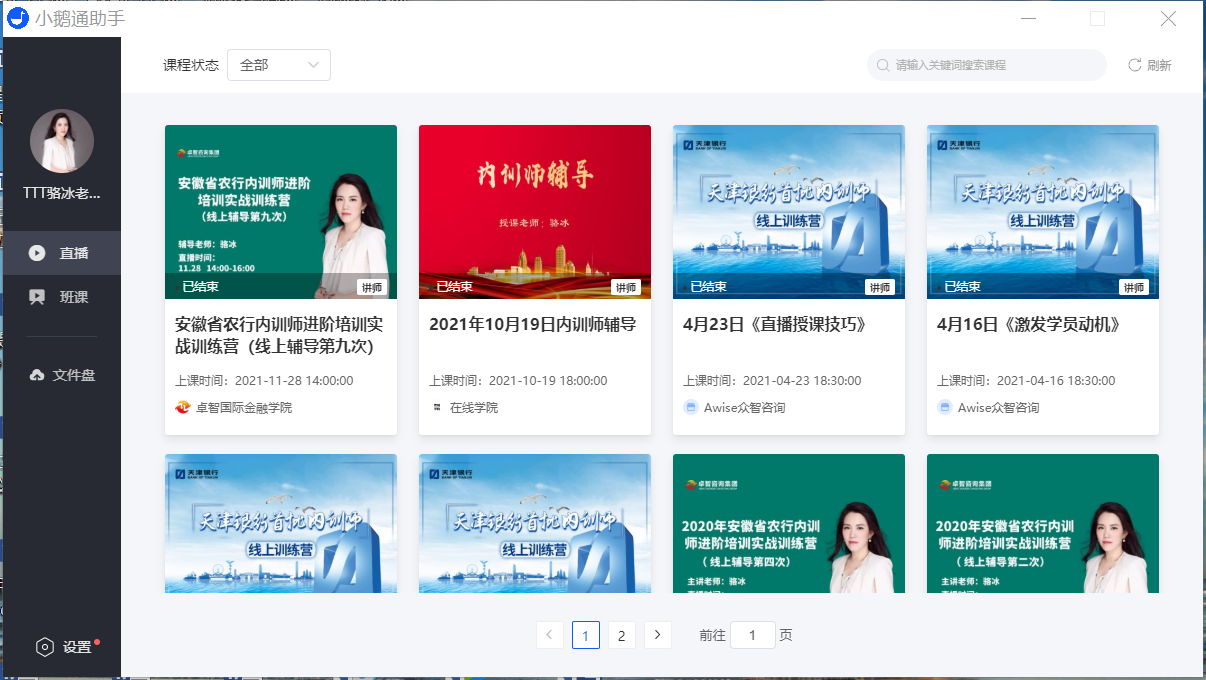Click 讲师 badge on 4月16日 card
The image size is (1206, 680).
(x=1134, y=287)
